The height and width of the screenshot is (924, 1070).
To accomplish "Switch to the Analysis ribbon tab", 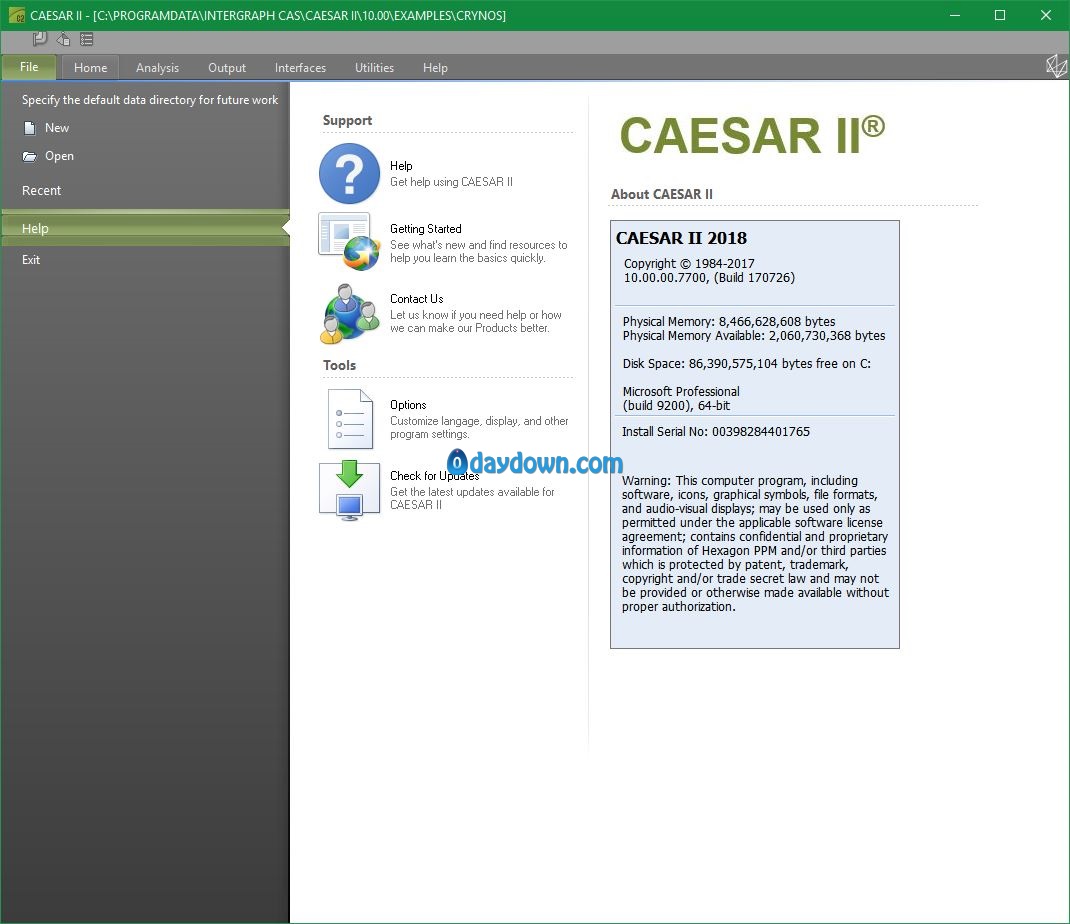I will coord(158,68).
